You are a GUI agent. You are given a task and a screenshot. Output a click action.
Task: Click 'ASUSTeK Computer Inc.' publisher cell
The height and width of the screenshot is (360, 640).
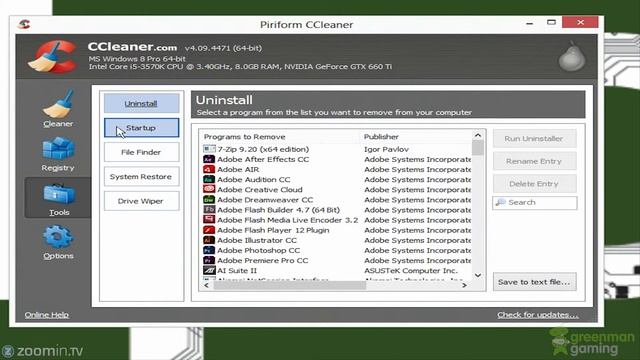(x=411, y=271)
